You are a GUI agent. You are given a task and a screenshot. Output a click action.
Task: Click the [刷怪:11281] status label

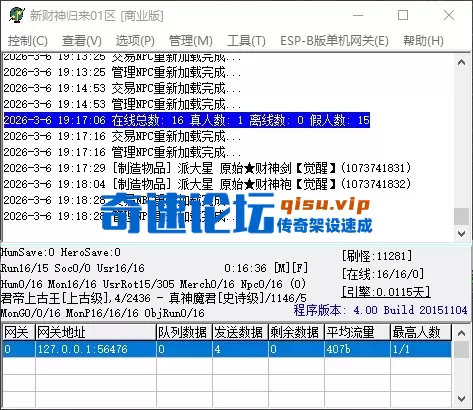click(377, 256)
